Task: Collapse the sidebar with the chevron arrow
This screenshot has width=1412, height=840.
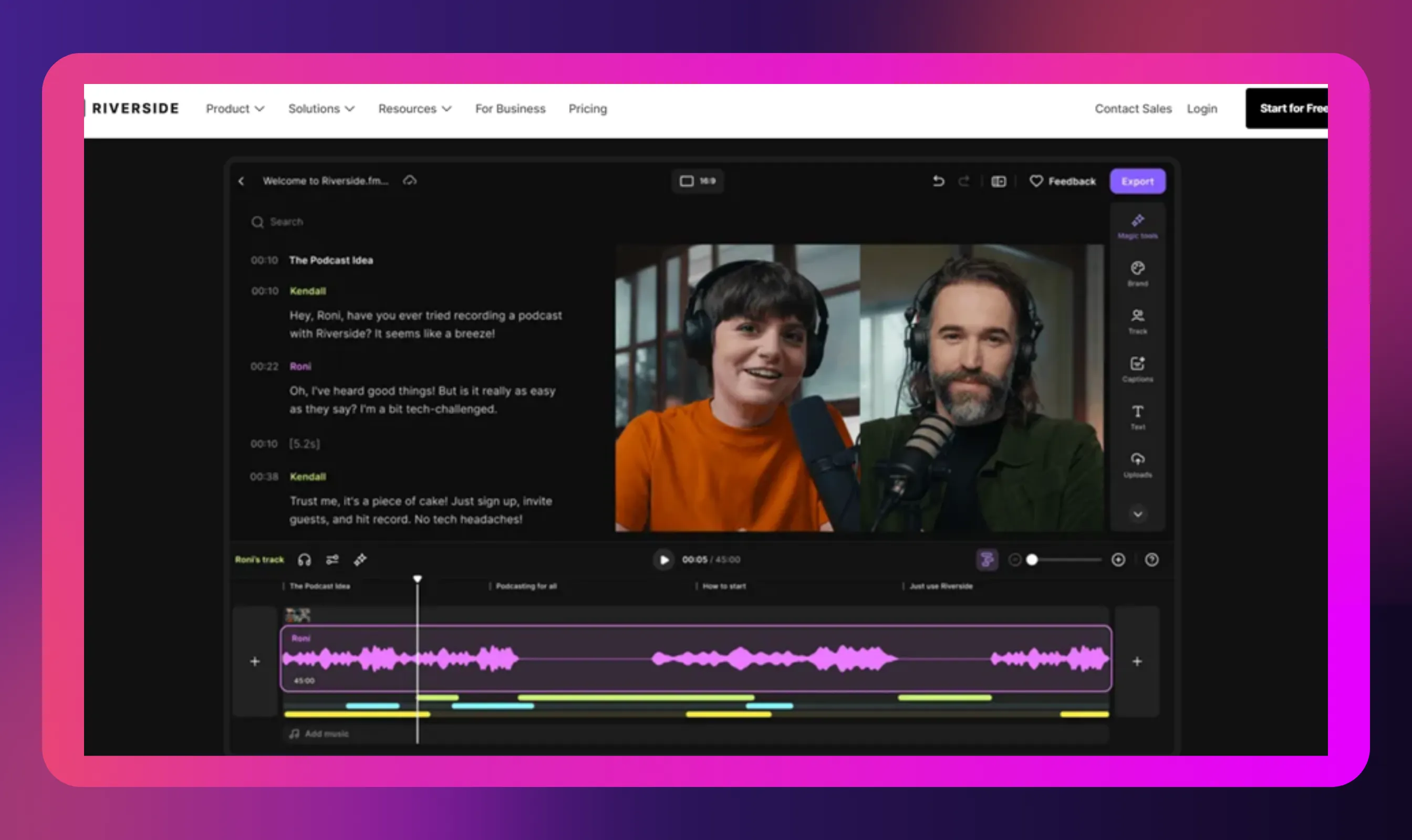Action: point(1137,514)
